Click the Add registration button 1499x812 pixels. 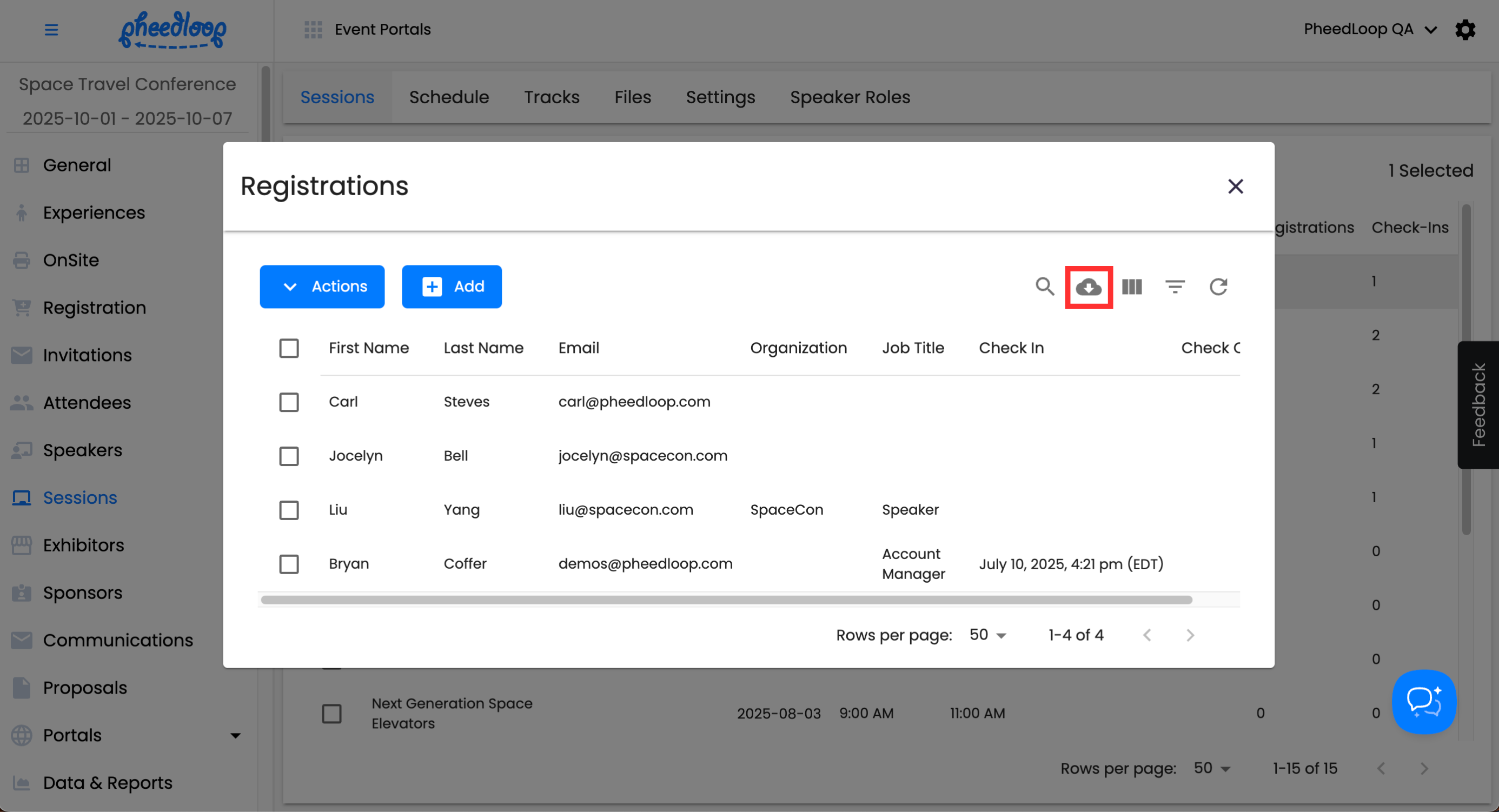point(452,286)
